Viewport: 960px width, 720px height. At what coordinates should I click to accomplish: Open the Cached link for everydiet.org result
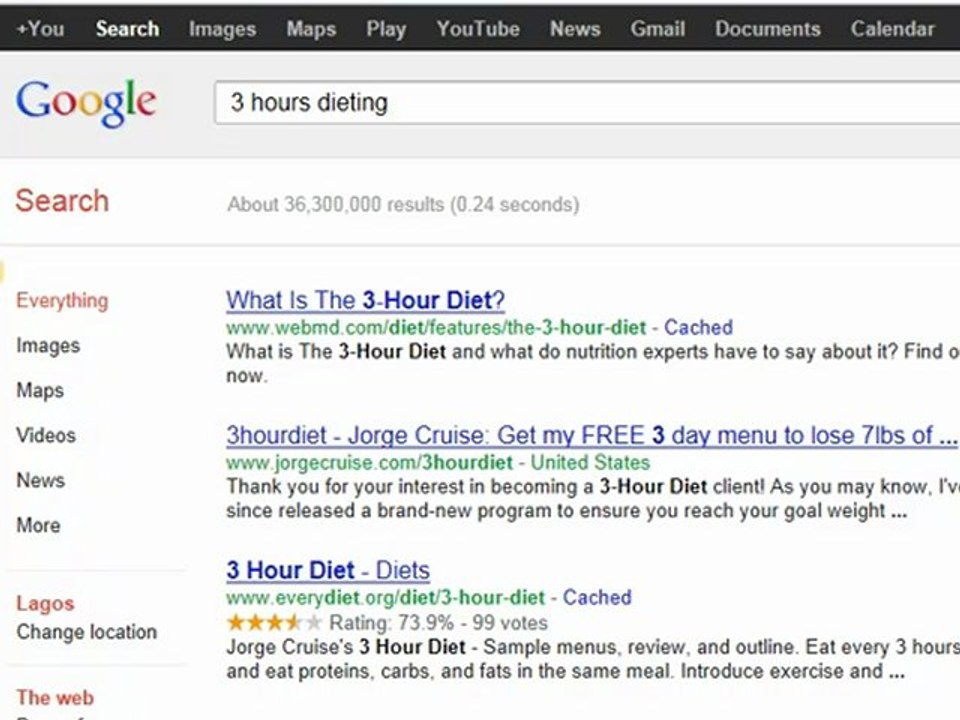click(x=597, y=598)
